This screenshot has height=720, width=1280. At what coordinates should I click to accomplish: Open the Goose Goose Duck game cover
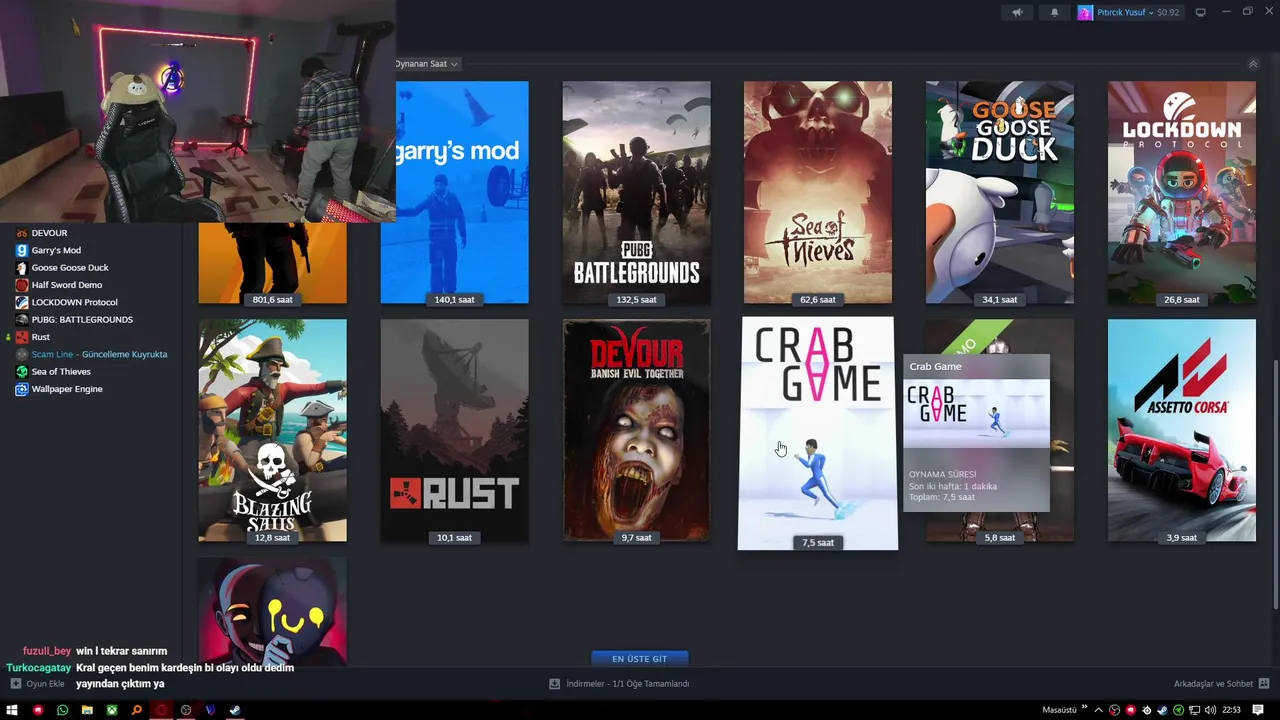(1000, 192)
